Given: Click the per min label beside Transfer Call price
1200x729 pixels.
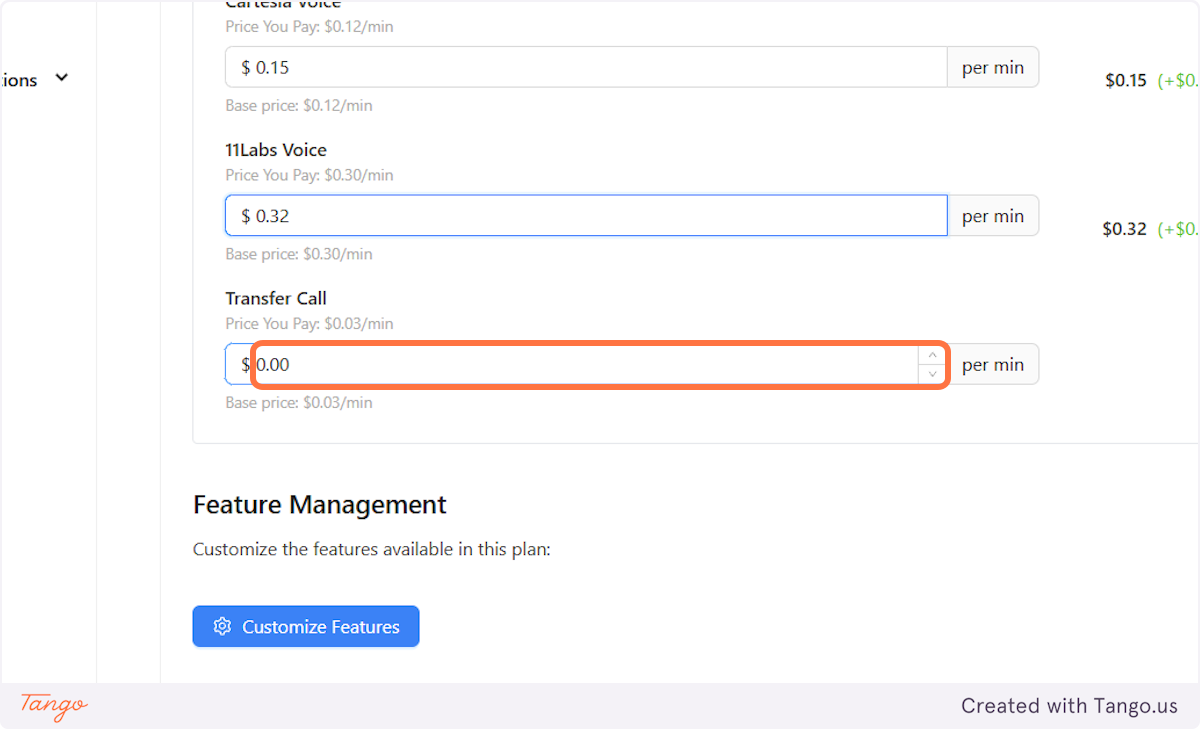Looking at the screenshot, I should 992,363.
